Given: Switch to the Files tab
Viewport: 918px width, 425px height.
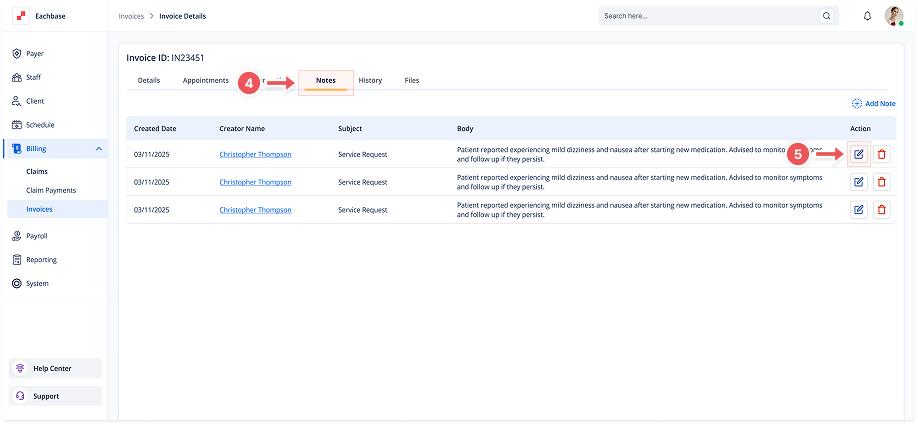Looking at the screenshot, I should [412, 80].
